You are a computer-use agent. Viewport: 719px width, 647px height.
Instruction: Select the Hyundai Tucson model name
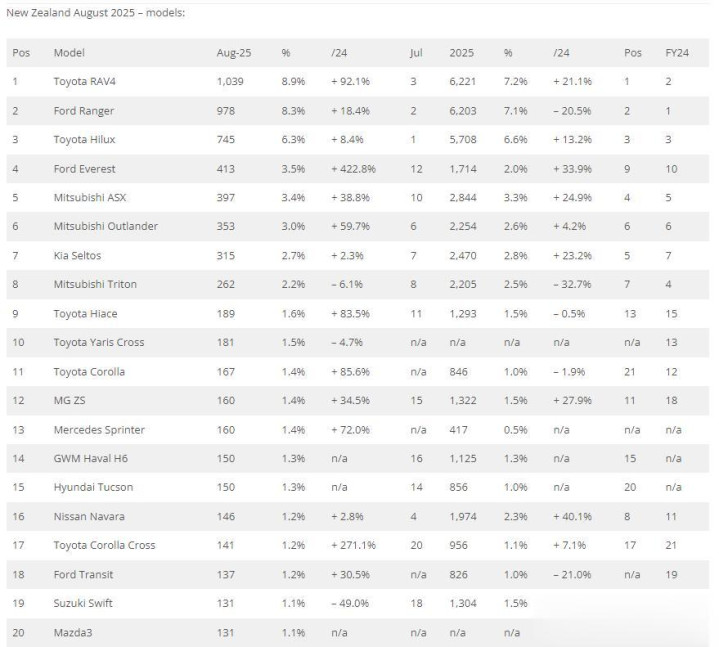coord(93,487)
